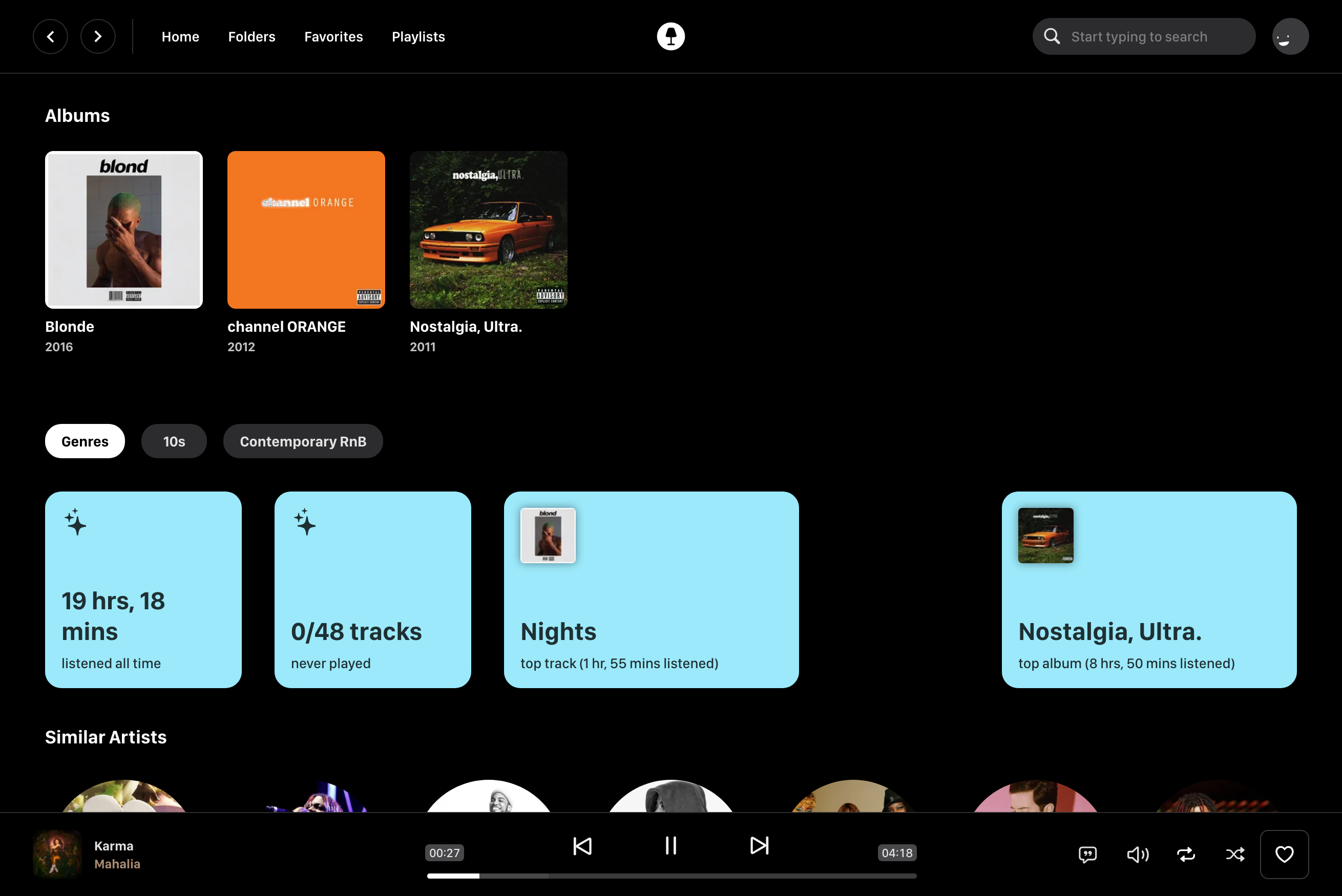This screenshot has height=896, width=1342.
Task: Click the channel ORANGE album title
Action: [x=286, y=326]
